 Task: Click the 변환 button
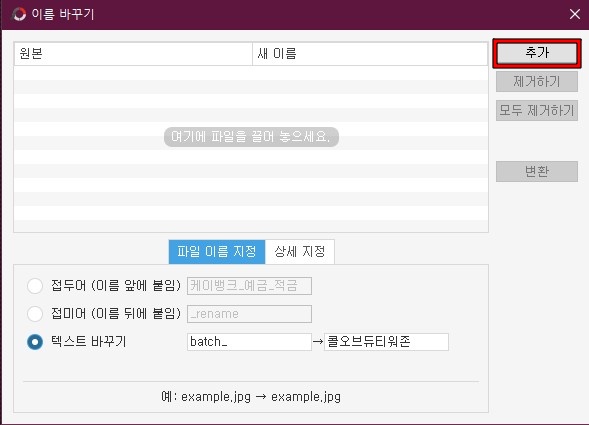click(537, 171)
